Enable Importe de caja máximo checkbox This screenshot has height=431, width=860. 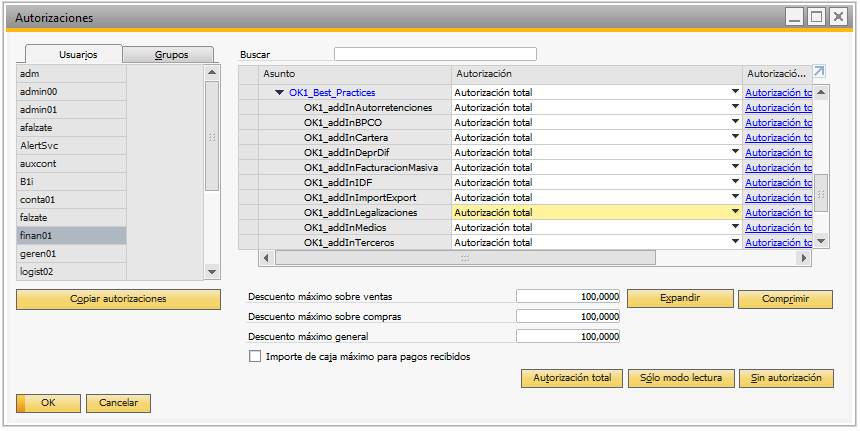tap(255, 356)
